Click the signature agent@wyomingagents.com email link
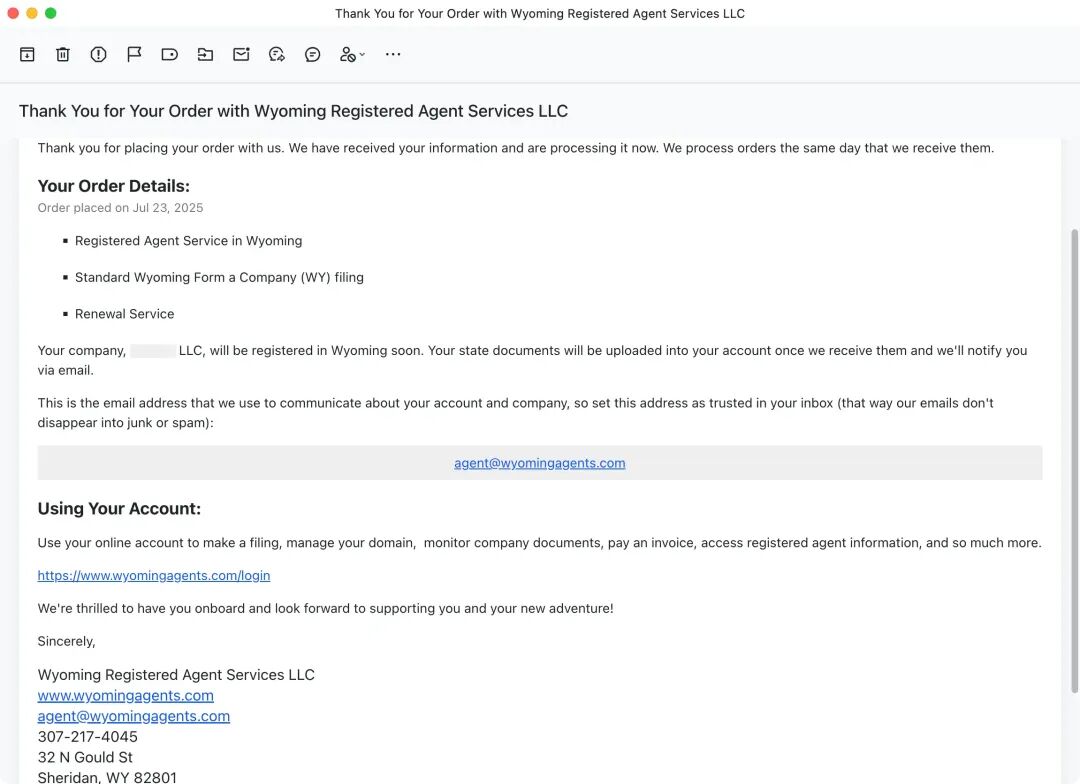Image resolution: width=1080 pixels, height=784 pixels. 134,716
